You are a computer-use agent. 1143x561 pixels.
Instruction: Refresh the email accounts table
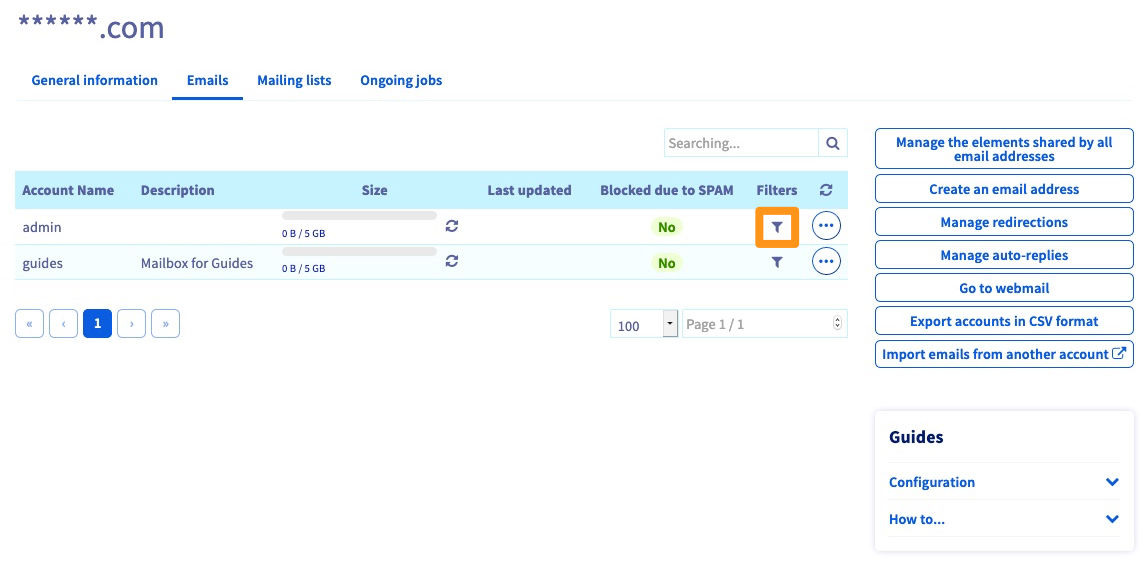point(826,190)
